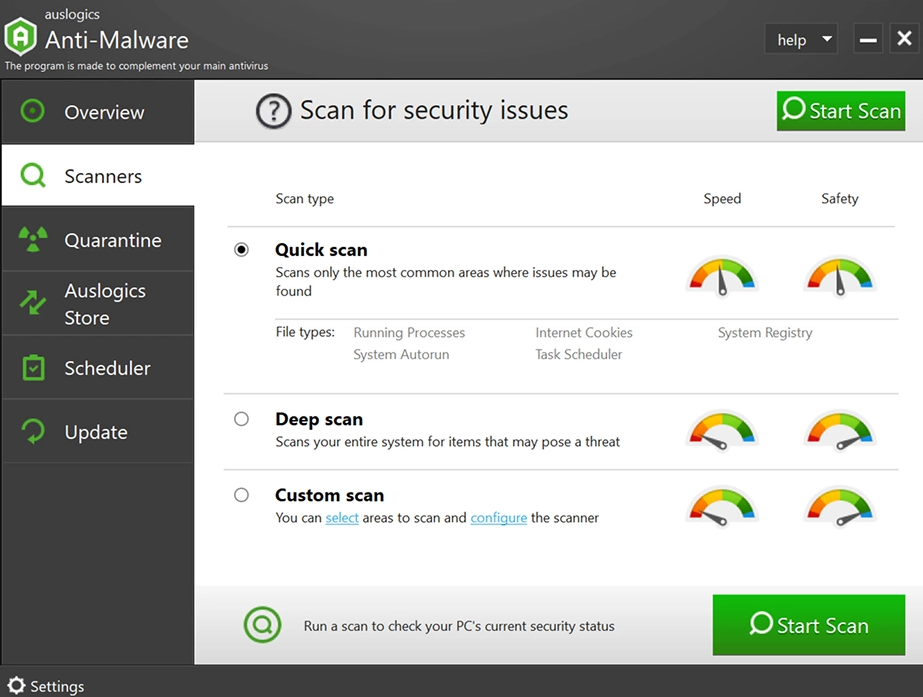Choose the Custom scan radio option
Viewport: 923px width, 697px height.
[241, 495]
